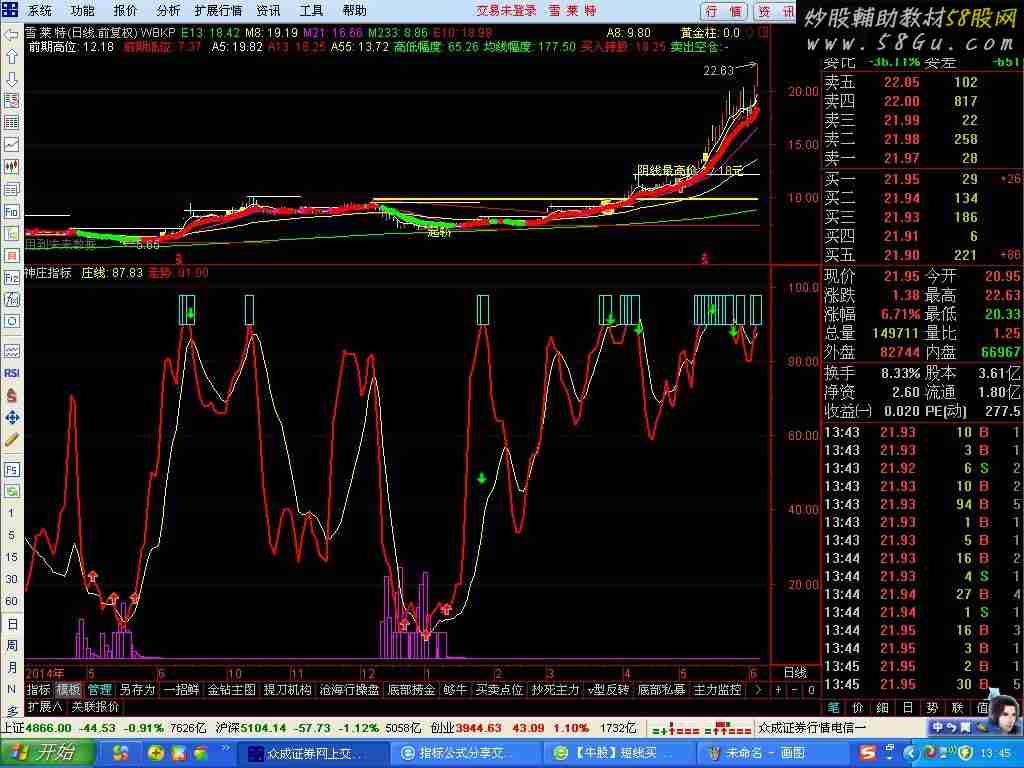Choose the 买卖点位 indicator tab

point(499,689)
